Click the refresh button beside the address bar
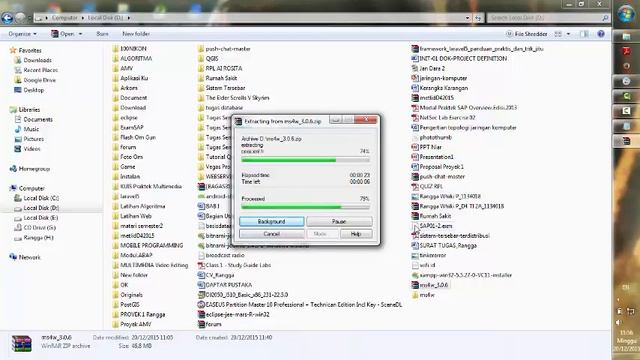The width and height of the screenshot is (640, 360). point(478,18)
